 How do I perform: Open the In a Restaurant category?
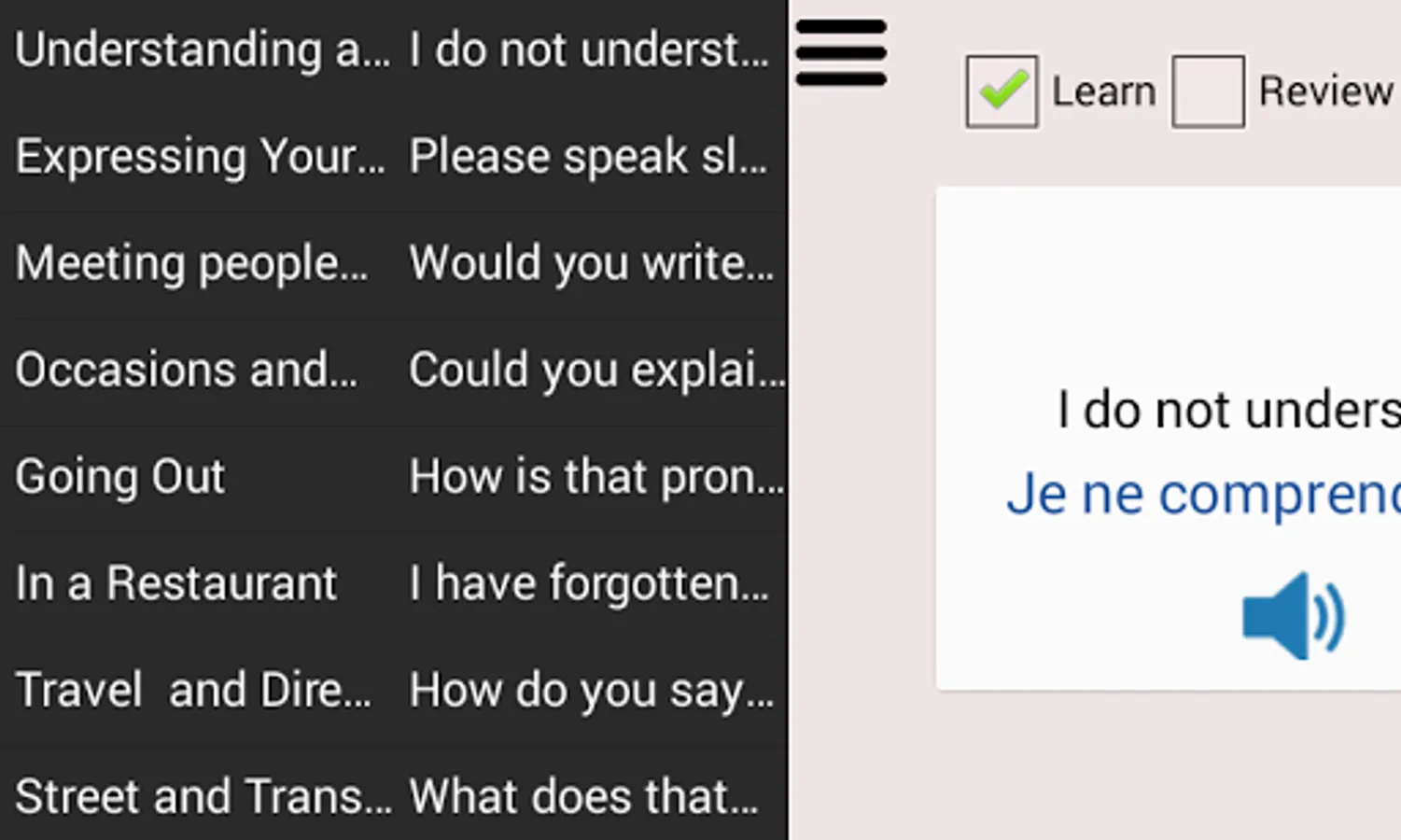[x=175, y=583]
